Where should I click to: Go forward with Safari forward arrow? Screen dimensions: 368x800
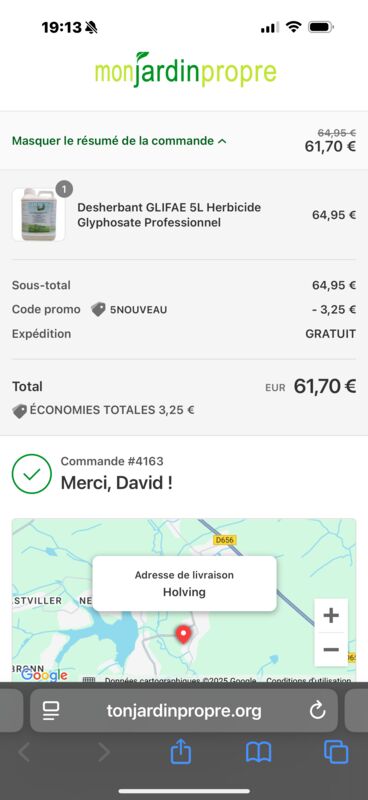pos(104,752)
